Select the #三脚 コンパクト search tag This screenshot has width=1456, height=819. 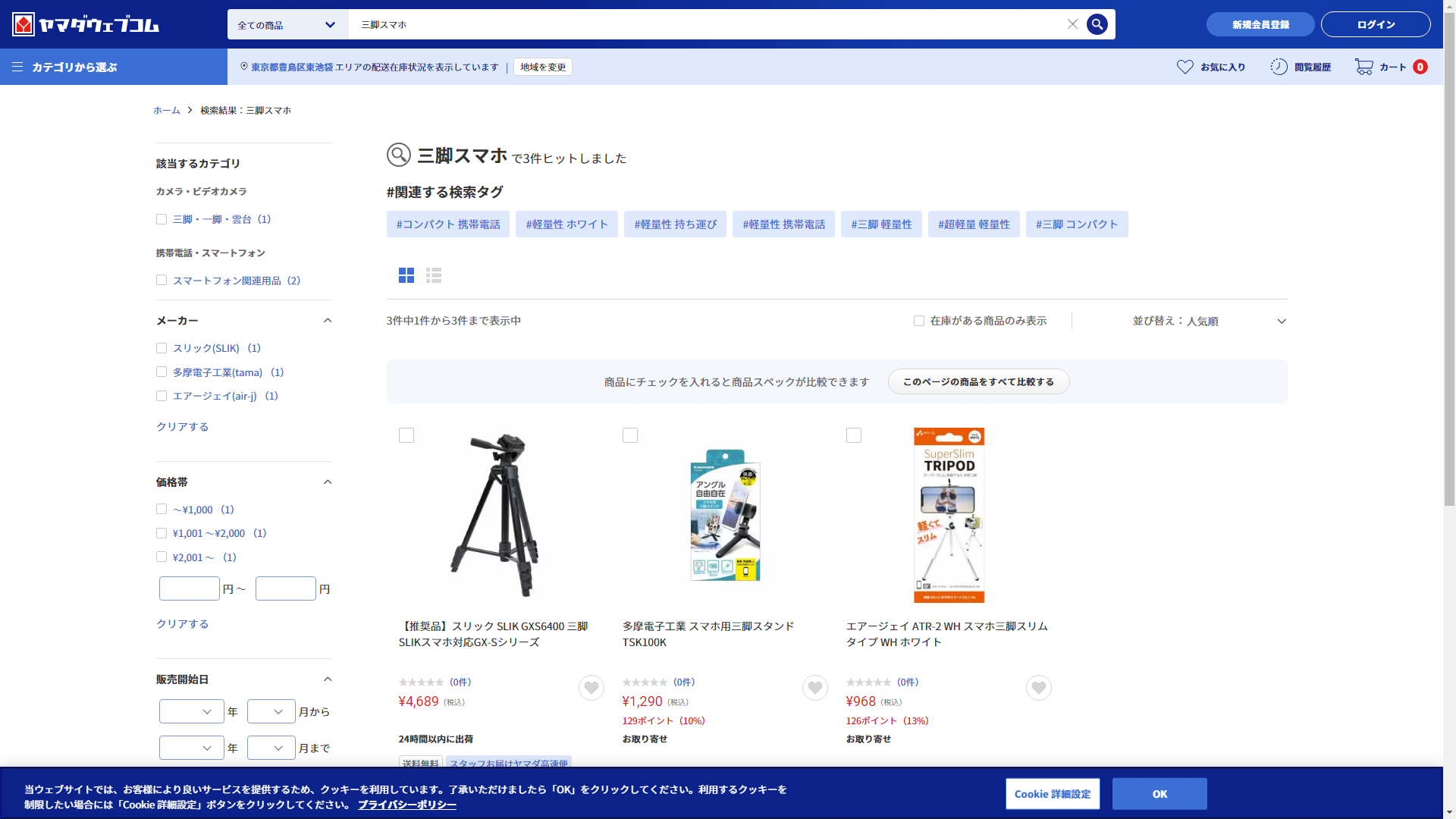[x=1077, y=224]
